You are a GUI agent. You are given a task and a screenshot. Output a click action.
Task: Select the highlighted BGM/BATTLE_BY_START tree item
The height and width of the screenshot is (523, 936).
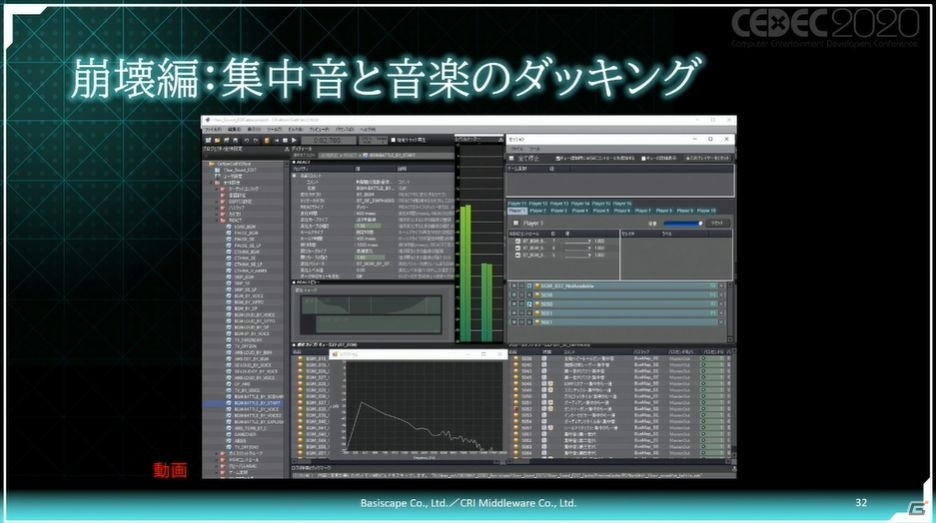tap(257, 403)
